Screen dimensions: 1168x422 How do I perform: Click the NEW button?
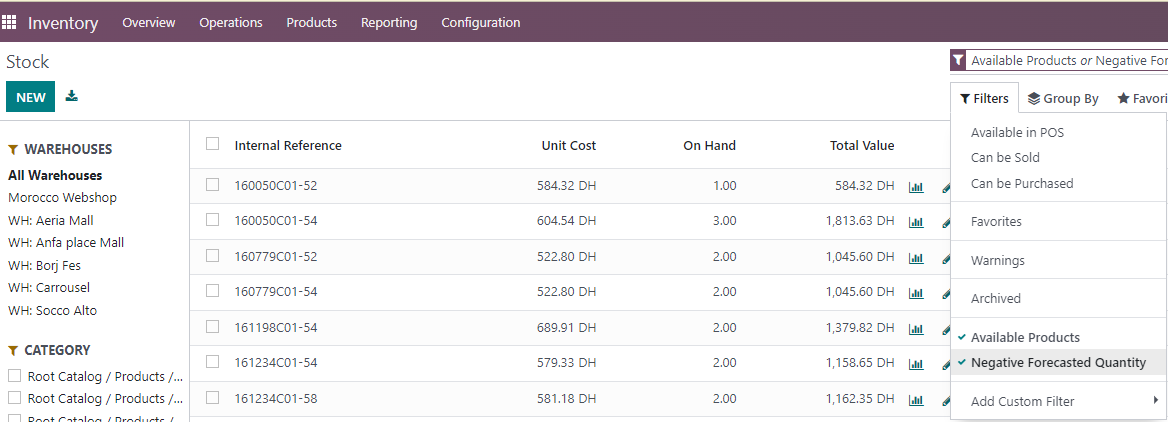[31, 97]
